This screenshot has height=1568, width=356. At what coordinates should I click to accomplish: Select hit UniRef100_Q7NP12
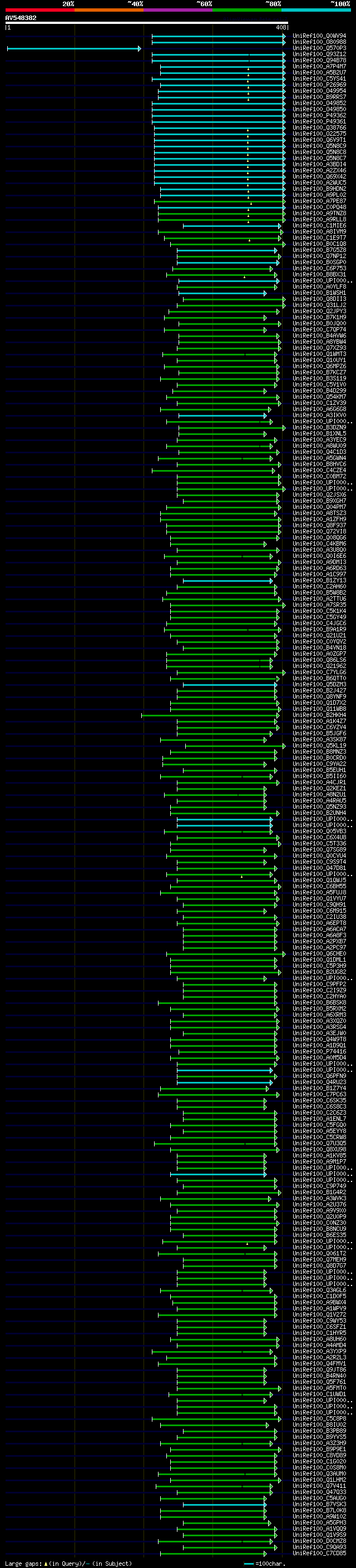(319, 256)
